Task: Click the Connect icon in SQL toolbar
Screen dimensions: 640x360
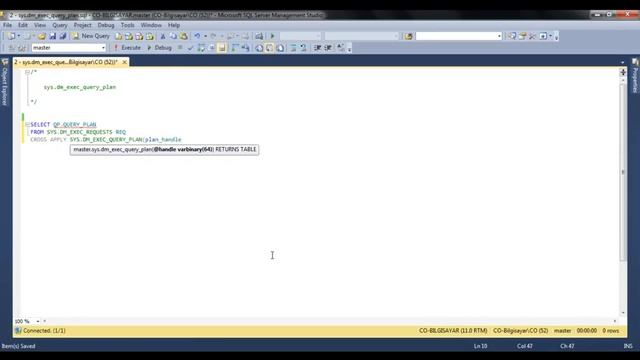Action: [11, 48]
